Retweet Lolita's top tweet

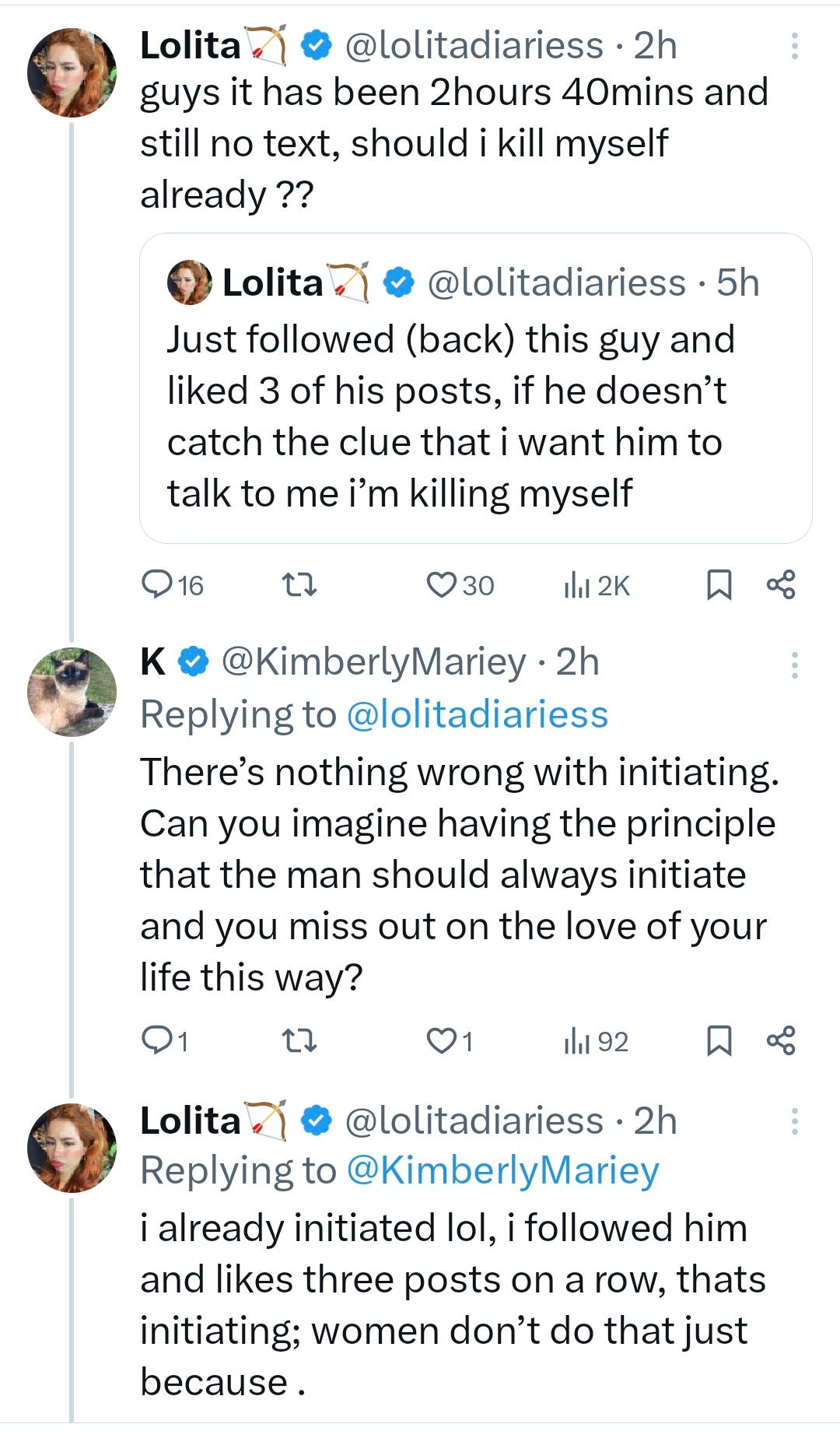point(299,585)
